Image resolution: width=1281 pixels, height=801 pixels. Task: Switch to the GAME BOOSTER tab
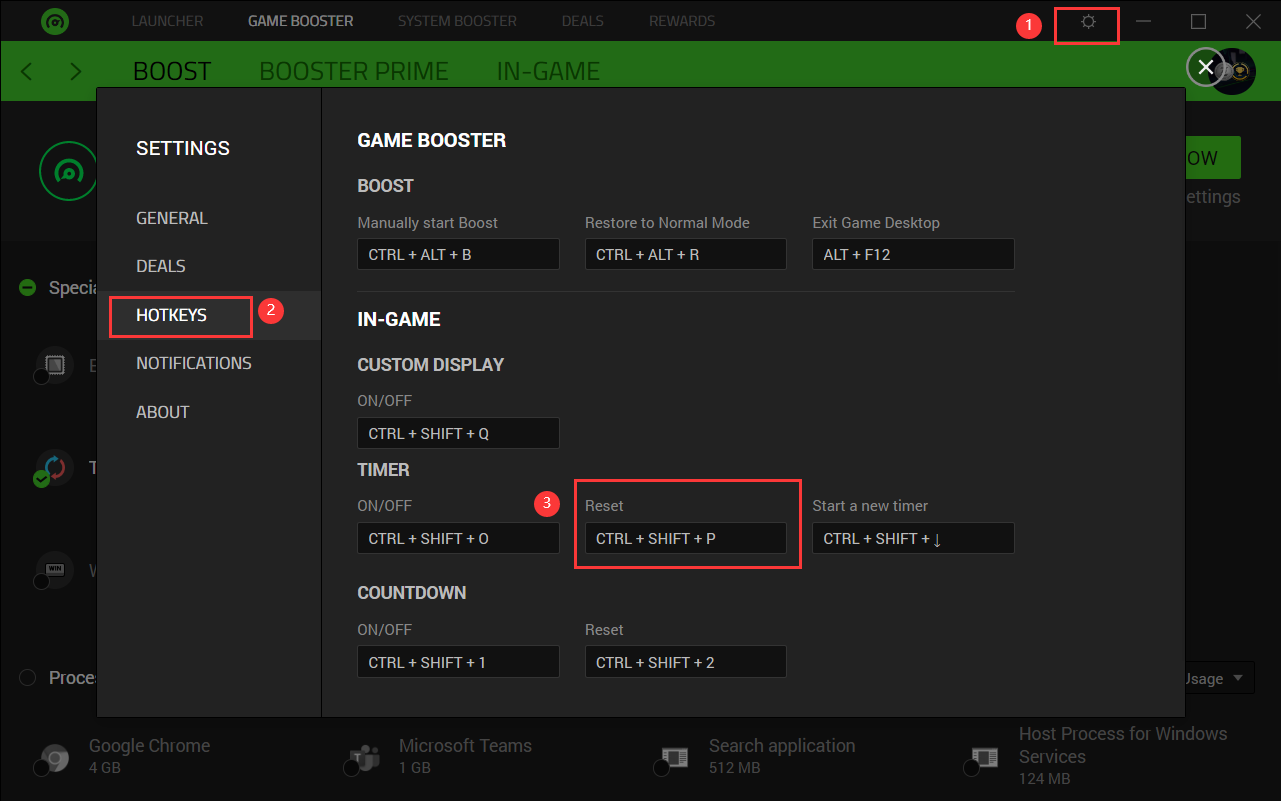tap(300, 21)
